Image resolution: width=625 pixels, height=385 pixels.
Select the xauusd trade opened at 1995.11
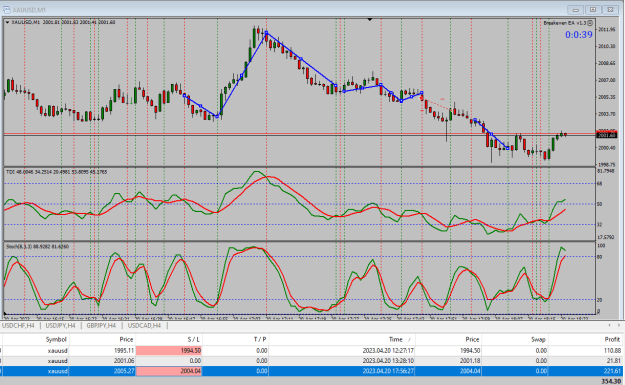(x=312, y=351)
